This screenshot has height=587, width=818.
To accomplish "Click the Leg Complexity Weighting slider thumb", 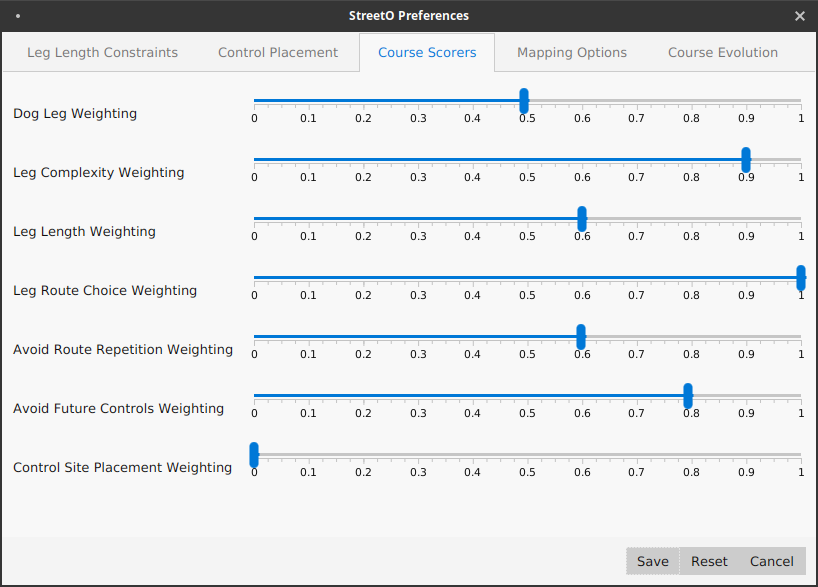I will (746, 160).
